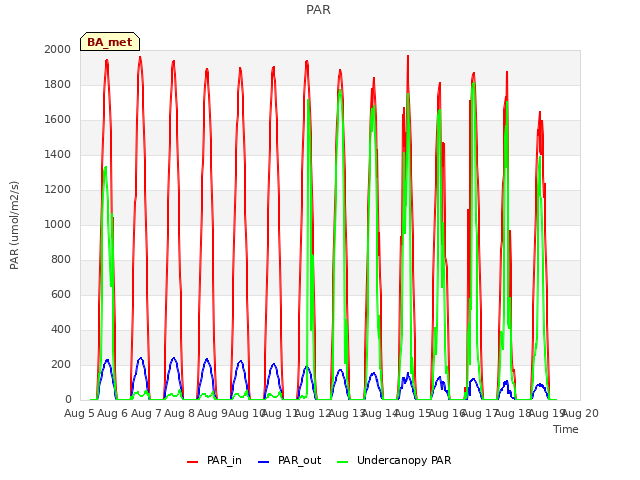640x480 pixels.
Task: Click the red PAR_in legend swatch
Action: (x=192, y=462)
